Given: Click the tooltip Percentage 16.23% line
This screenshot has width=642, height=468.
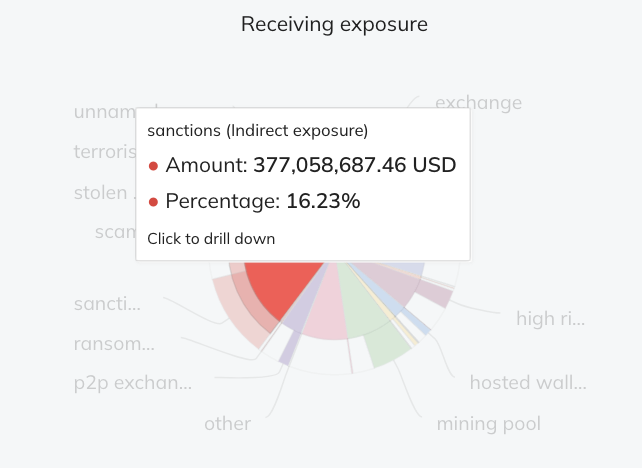Looking at the screenshot, I should click(262, 201).
